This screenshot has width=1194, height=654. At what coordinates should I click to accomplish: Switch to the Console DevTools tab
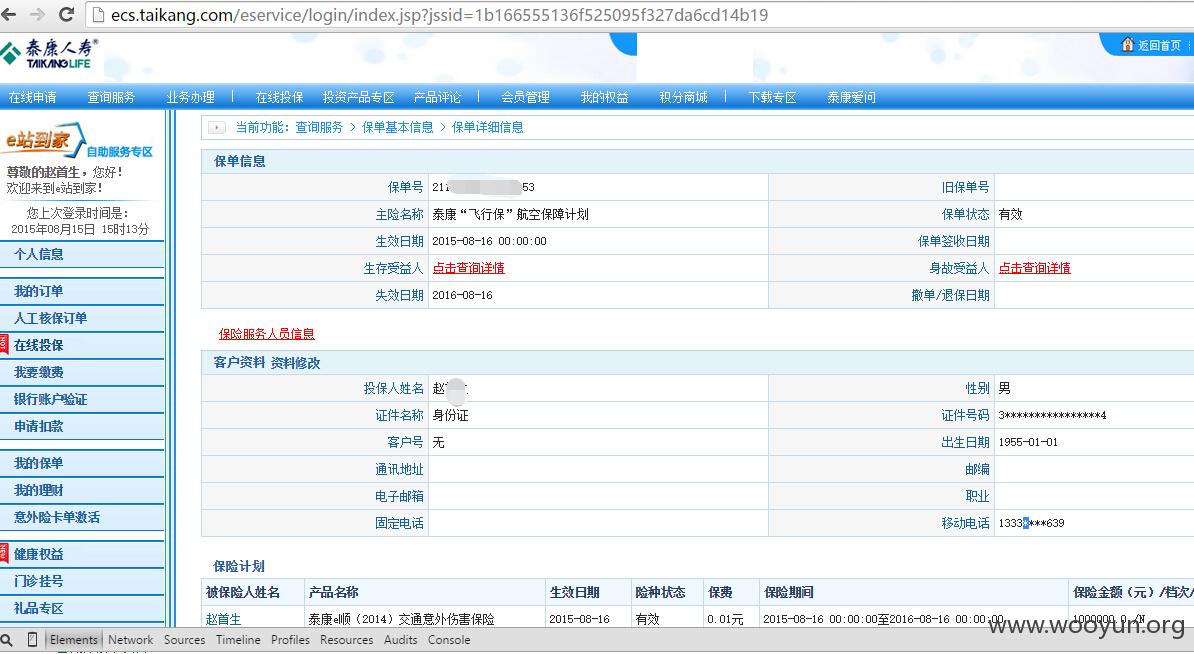tap(449, 640)
